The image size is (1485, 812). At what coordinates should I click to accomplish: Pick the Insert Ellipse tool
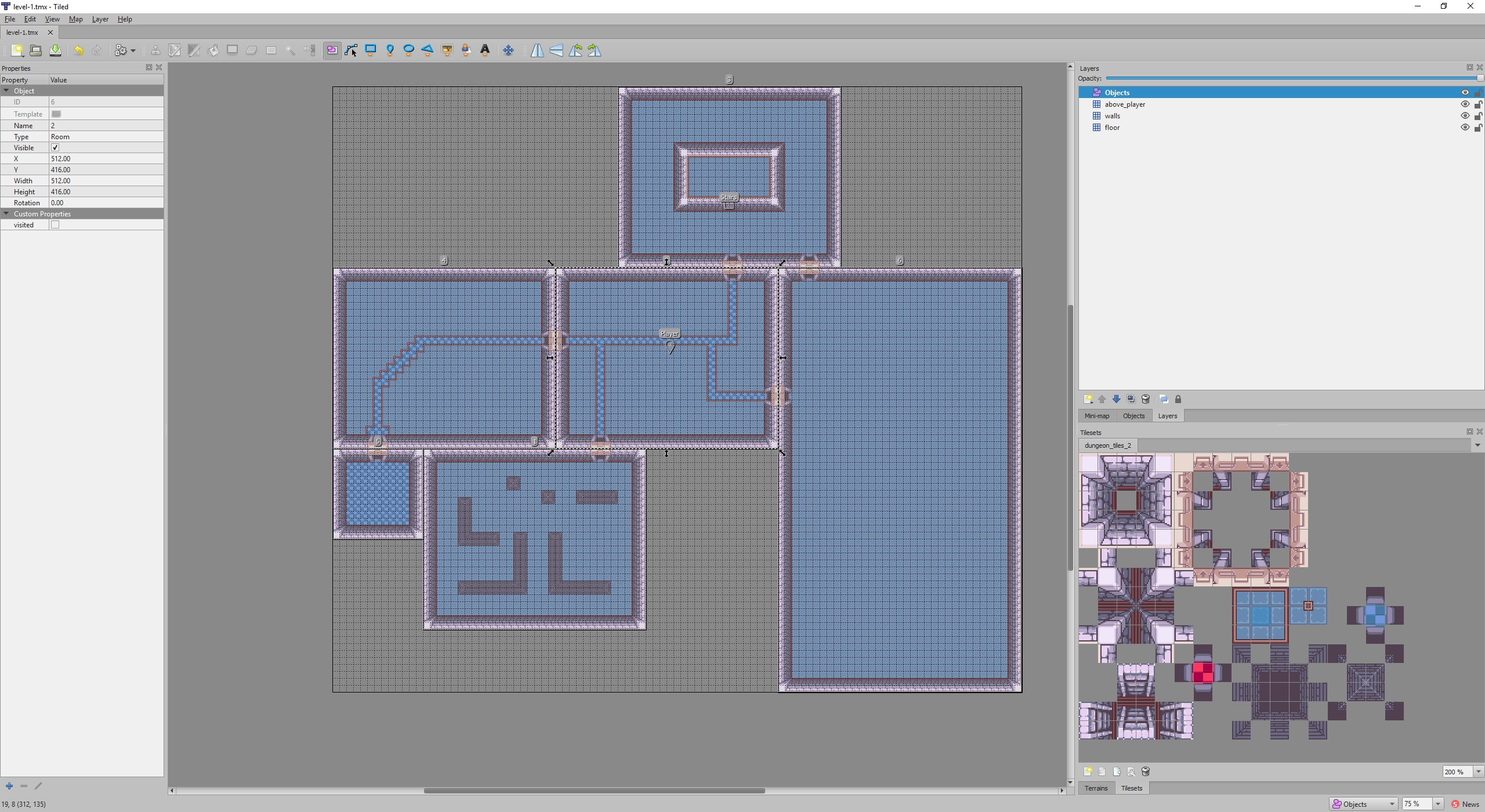click(408, 50)
